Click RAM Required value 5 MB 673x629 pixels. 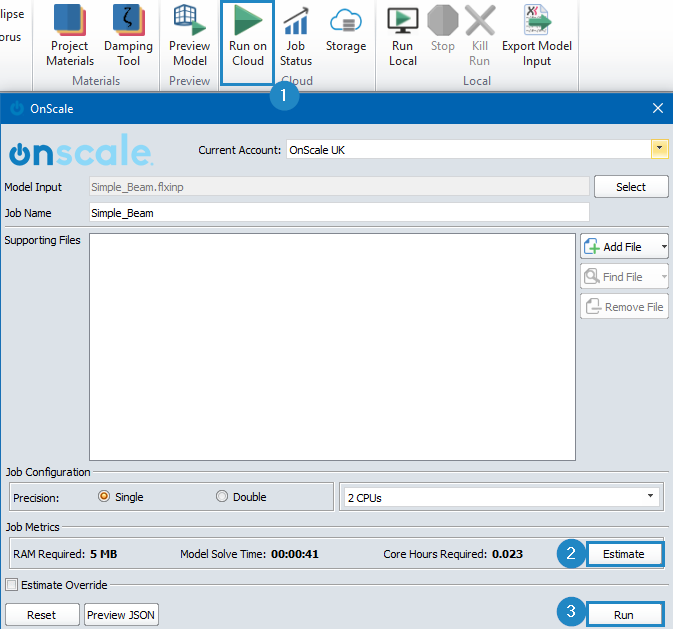tap(103, 554)
